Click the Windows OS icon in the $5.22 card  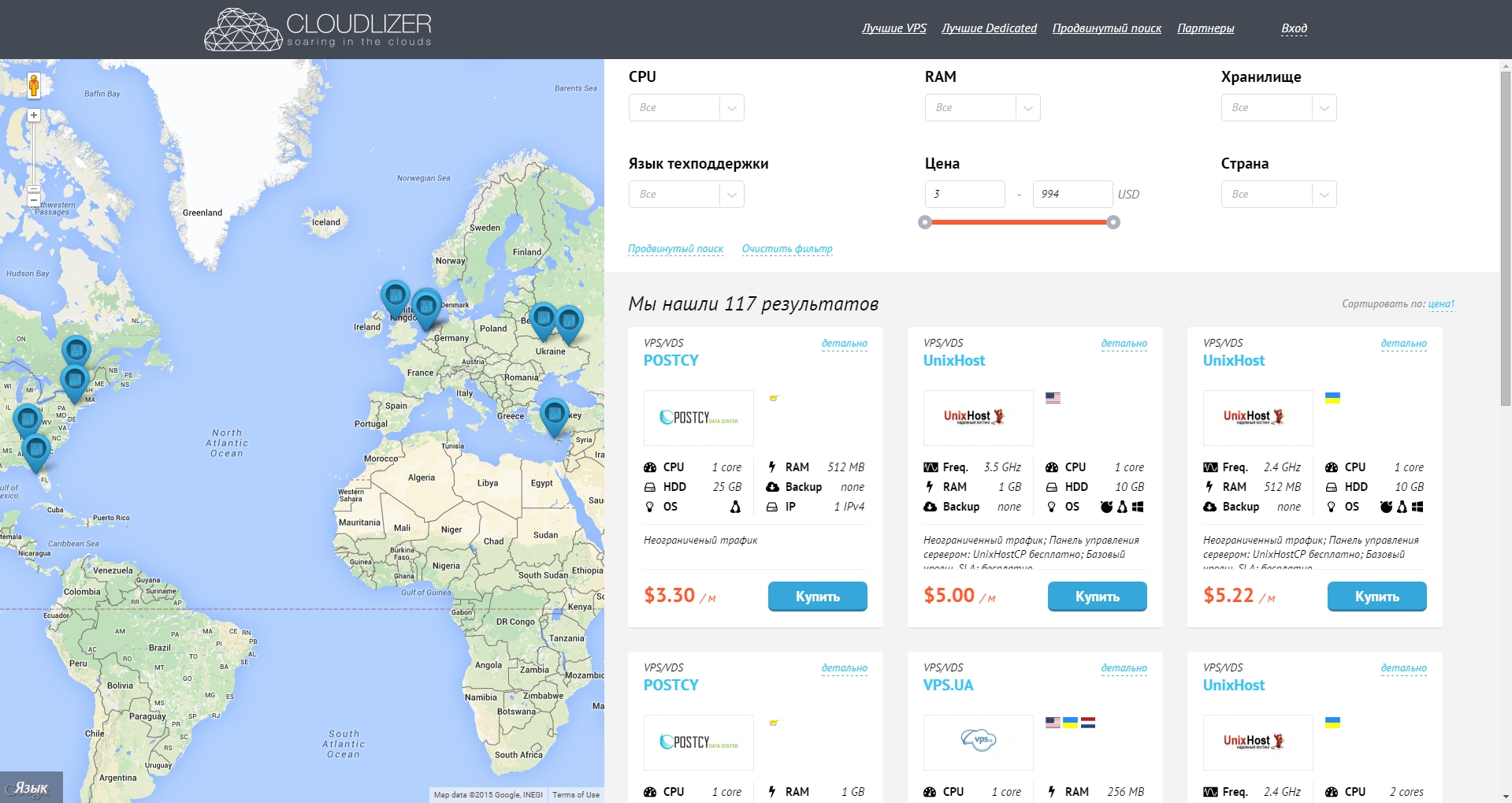click(x=1417, y=507)
